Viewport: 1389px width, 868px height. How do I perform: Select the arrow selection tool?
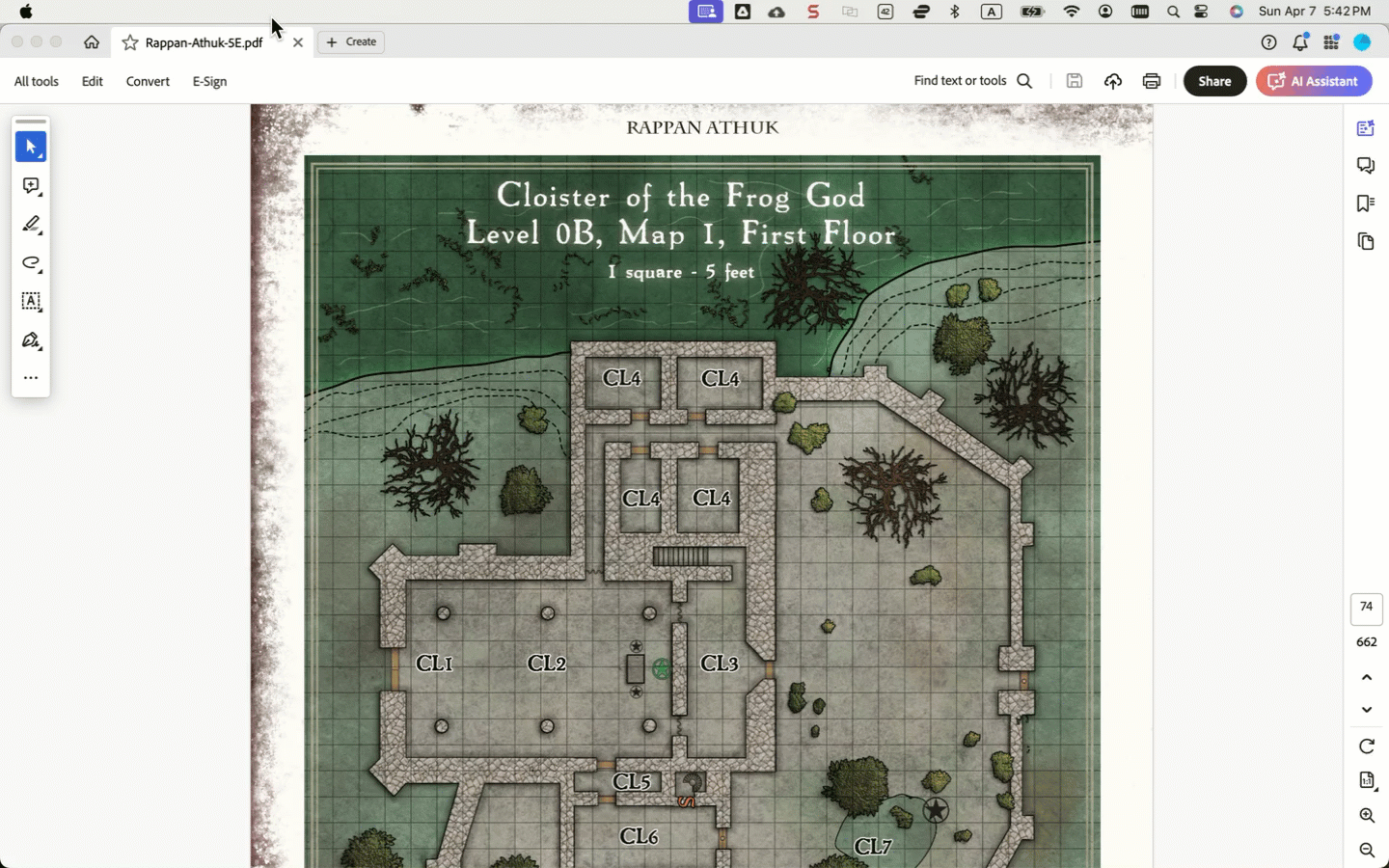[x=31, y=148]
